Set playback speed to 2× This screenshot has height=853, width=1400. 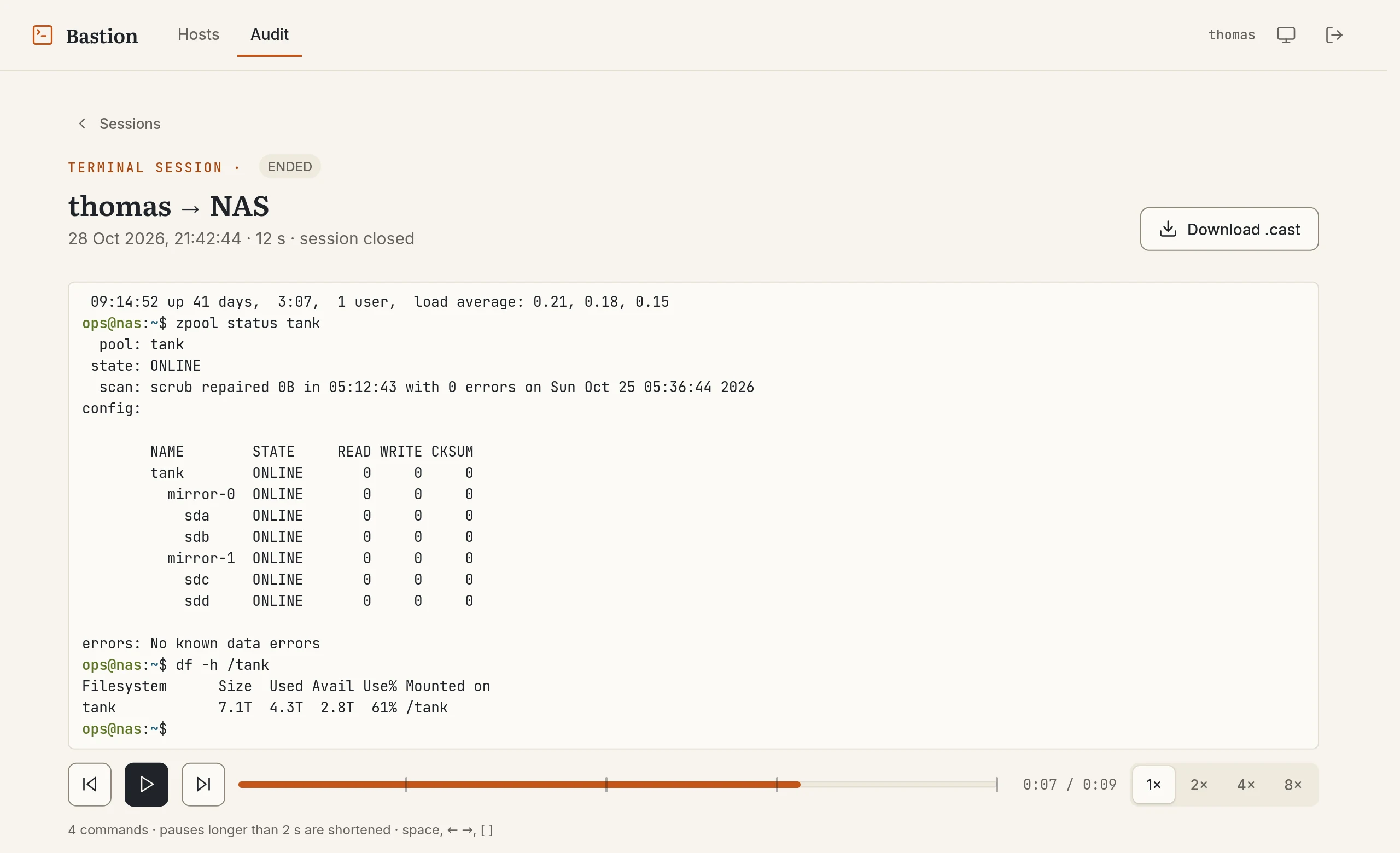(1199, 784)
